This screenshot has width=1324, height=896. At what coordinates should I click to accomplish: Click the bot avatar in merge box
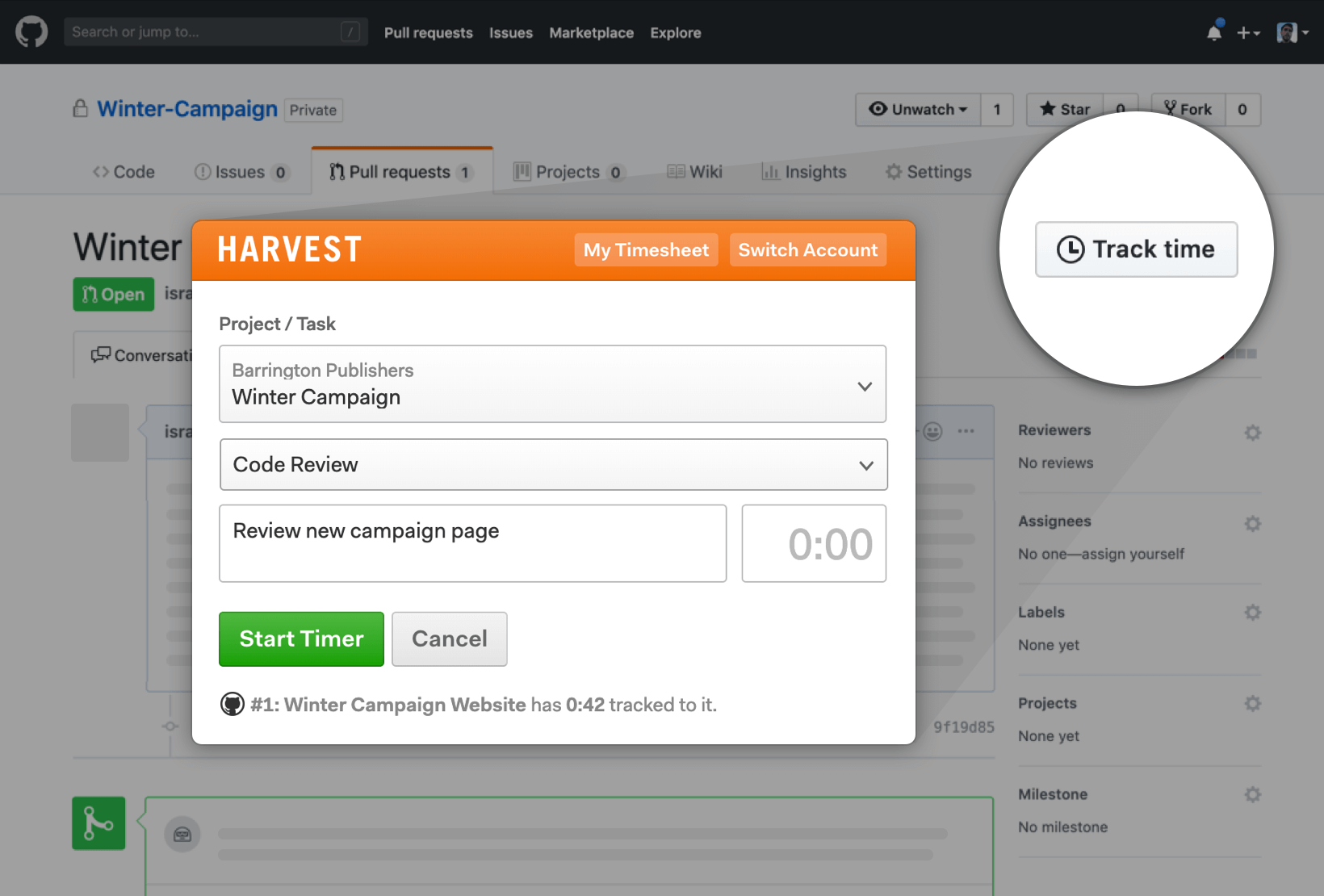click(x=182, y=835)
